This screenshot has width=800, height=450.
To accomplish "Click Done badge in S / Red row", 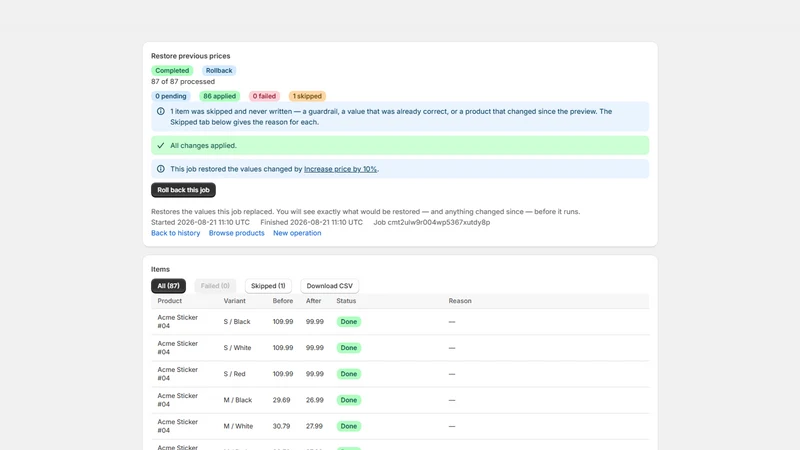I will click(x=348, y=374).
